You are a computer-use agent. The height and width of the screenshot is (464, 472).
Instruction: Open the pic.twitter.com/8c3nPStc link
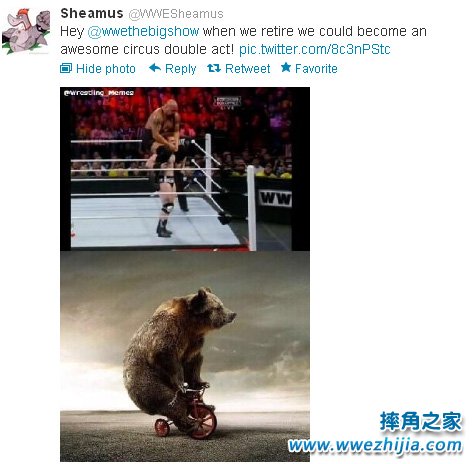[315, 49]
